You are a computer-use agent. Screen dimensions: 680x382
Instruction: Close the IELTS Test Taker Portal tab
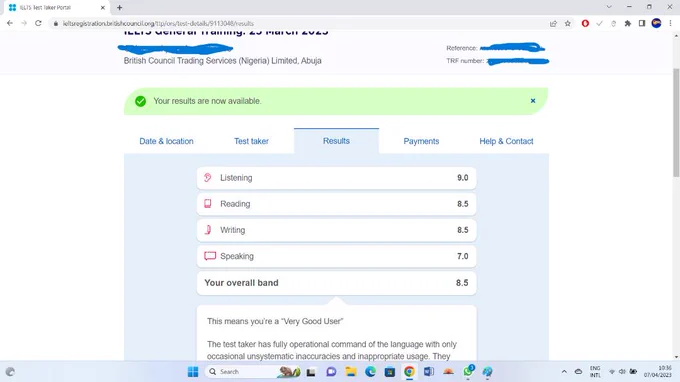click(x=103, y=7)
